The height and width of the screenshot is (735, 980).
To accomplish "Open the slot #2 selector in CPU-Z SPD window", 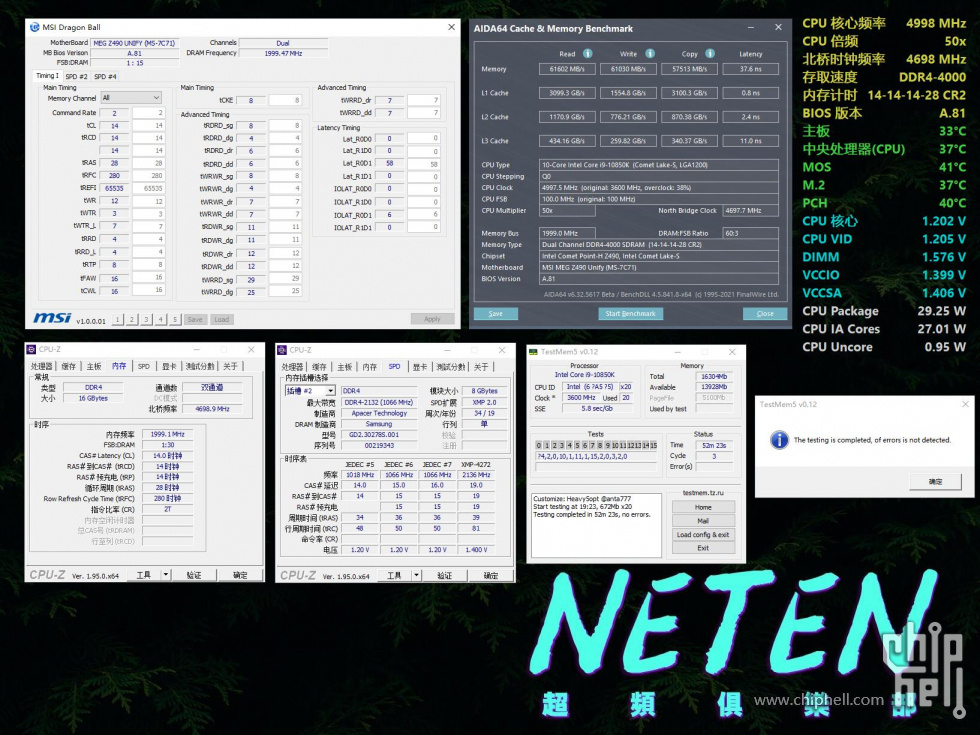I will tap(310, 391).
